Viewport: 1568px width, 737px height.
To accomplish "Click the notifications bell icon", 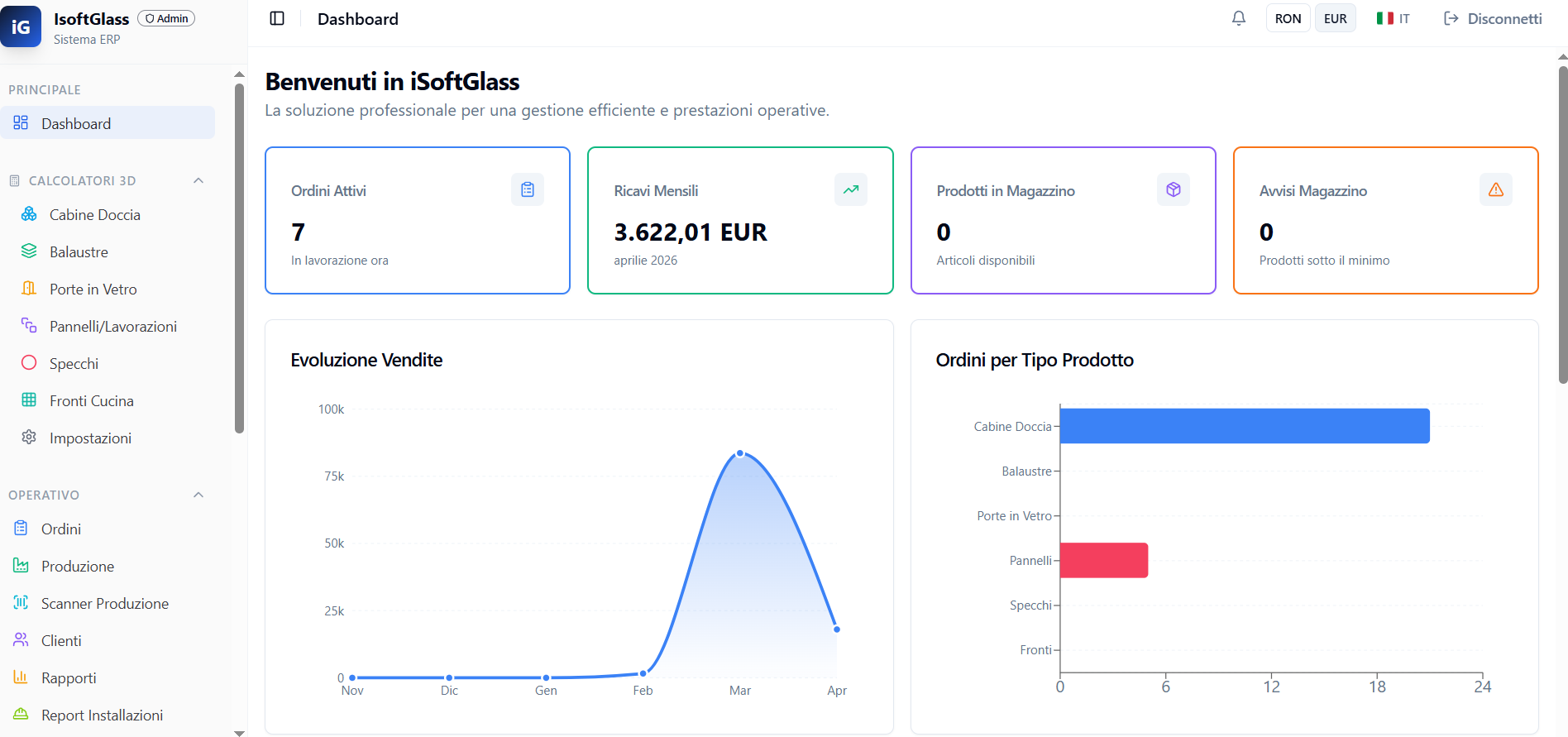I will 1238,18.
